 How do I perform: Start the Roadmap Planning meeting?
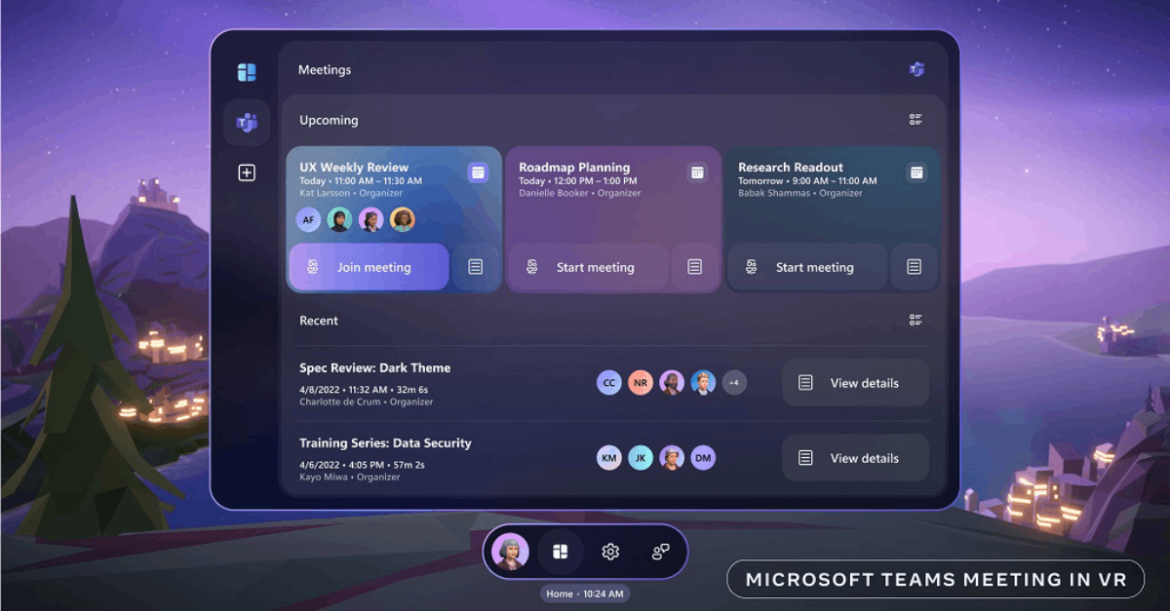(x=587, y=267)
